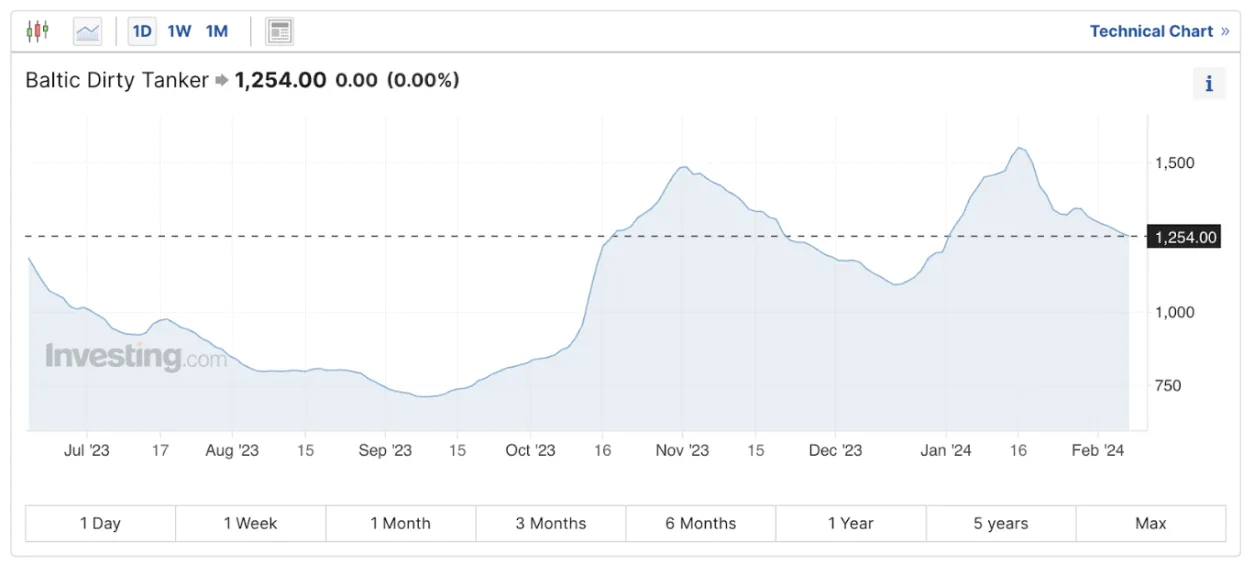Show the 1 Year range
This screenshot has height=566, width=1248.
851,523
